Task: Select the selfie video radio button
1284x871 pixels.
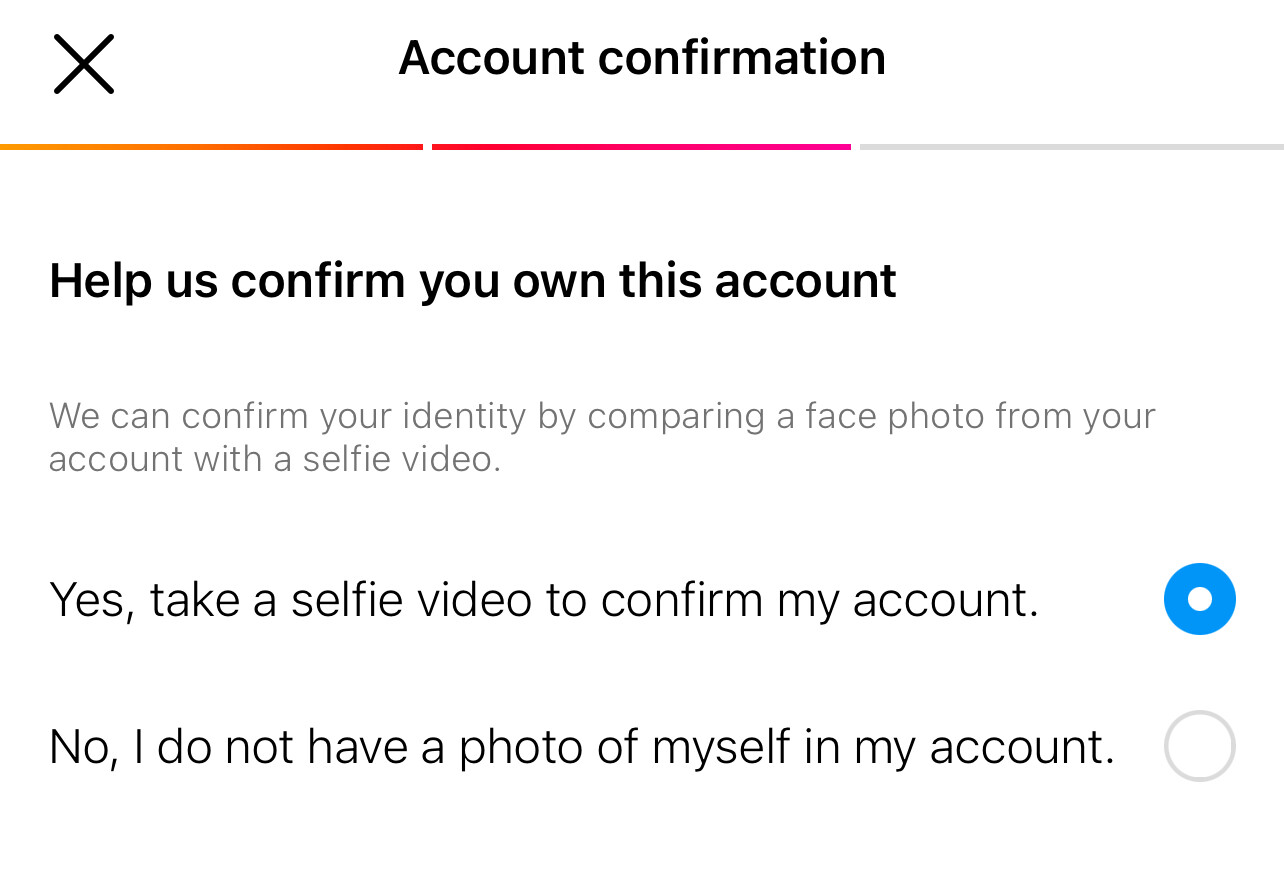Action: (x=1199, y=599)
